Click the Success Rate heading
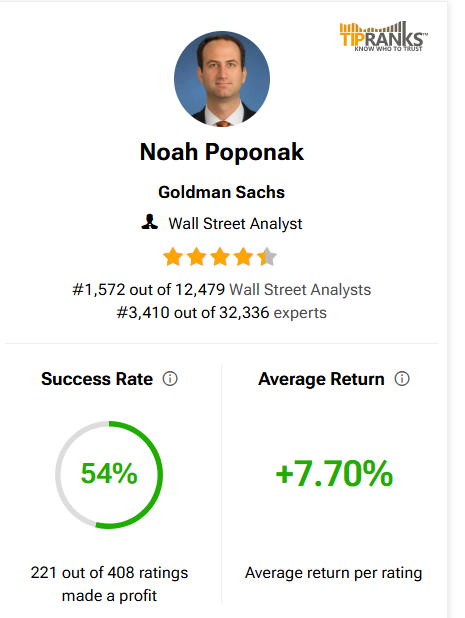Image resolution: width=465 pixels, height=618 pixels. (x=97, y=379)
